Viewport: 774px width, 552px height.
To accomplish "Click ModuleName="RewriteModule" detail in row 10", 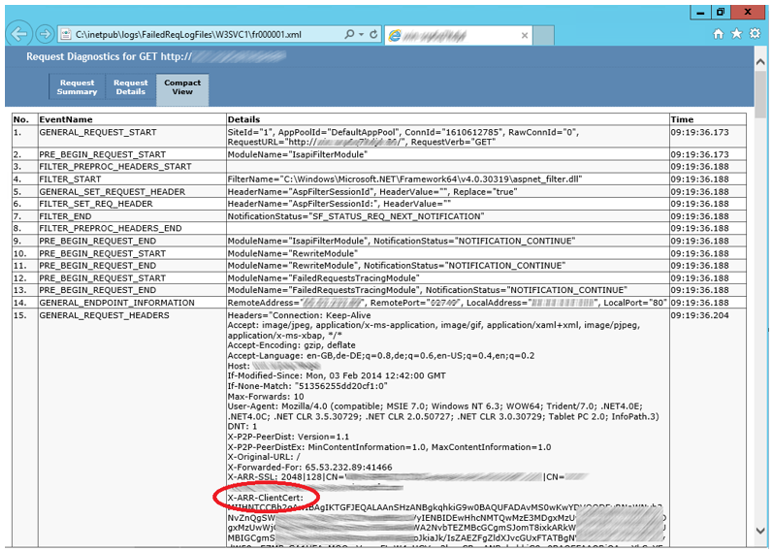I will point(293,253).
